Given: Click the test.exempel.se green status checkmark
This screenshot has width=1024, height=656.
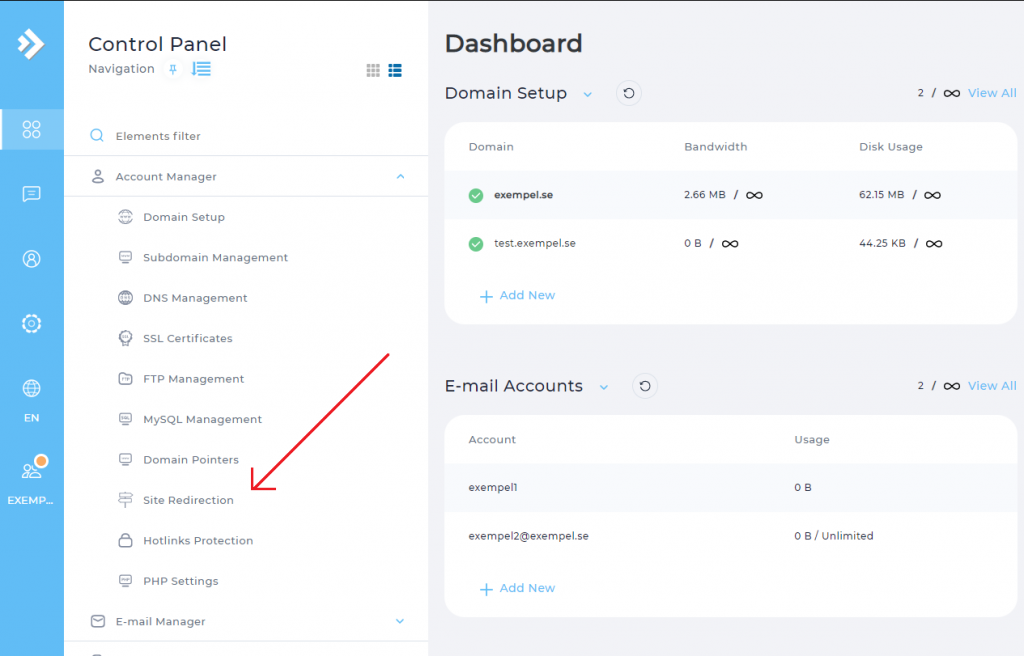Looking at the screenshot, I should (476, 244).
